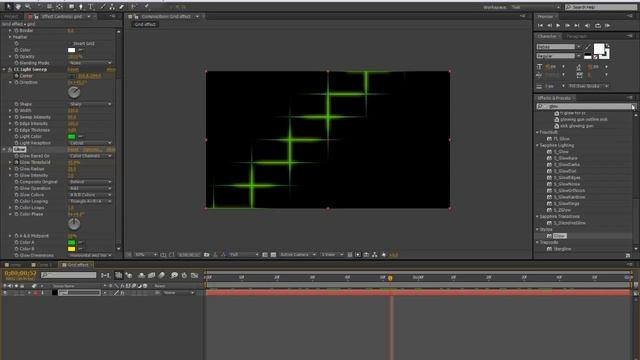Select Glow under Stylize category
Viewport: 640px width, 360px height.
click(x=560, y=236)
